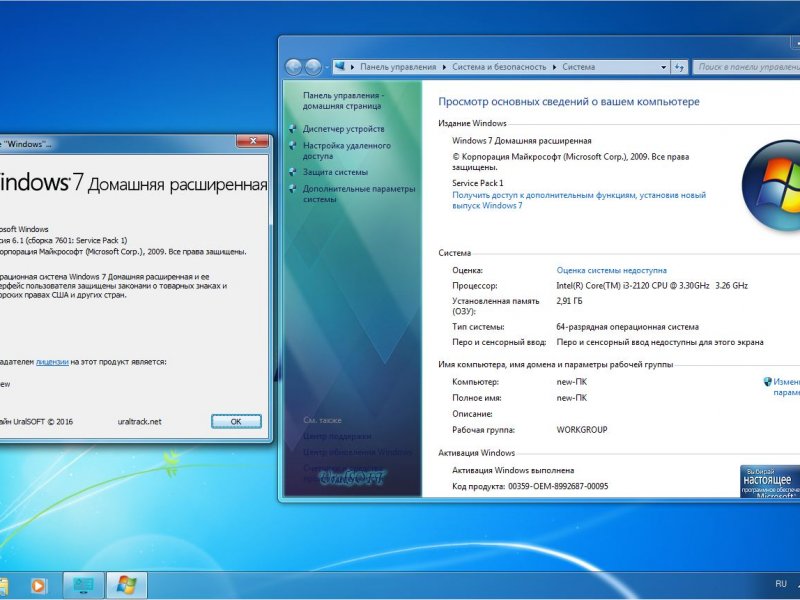Click the Перо и сенсорный ввод недоступны value
Image resolution: width=800 pixels, height=600 pixels.
click(x=660, y=342)
